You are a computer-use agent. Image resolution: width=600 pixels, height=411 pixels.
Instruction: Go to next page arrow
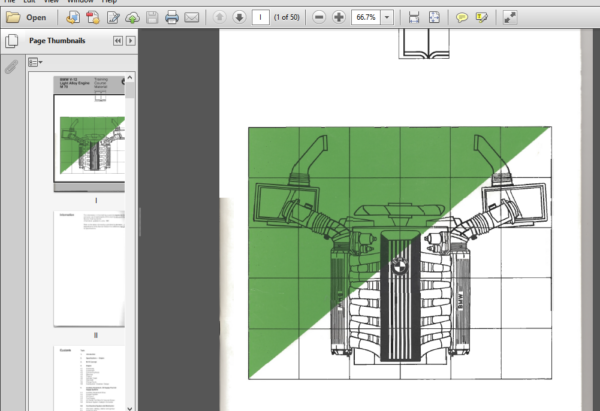pyautogui.click(x=240, y=17)
